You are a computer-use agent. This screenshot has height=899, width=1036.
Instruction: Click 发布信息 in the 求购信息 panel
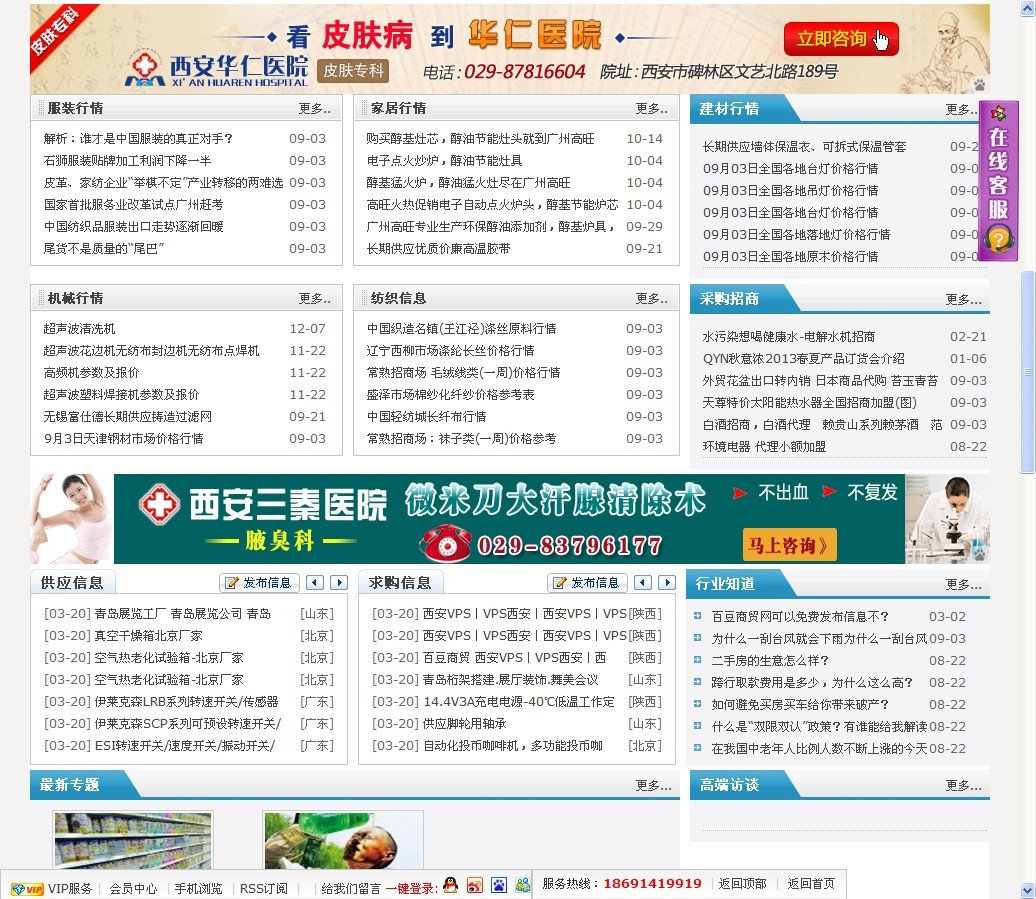coord(587,583)
